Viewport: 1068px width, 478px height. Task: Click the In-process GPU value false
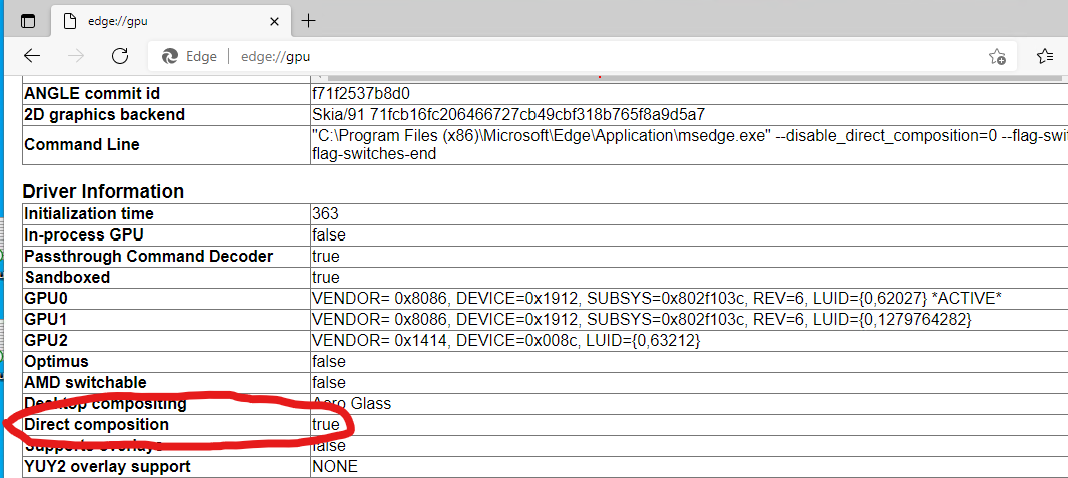328,235
